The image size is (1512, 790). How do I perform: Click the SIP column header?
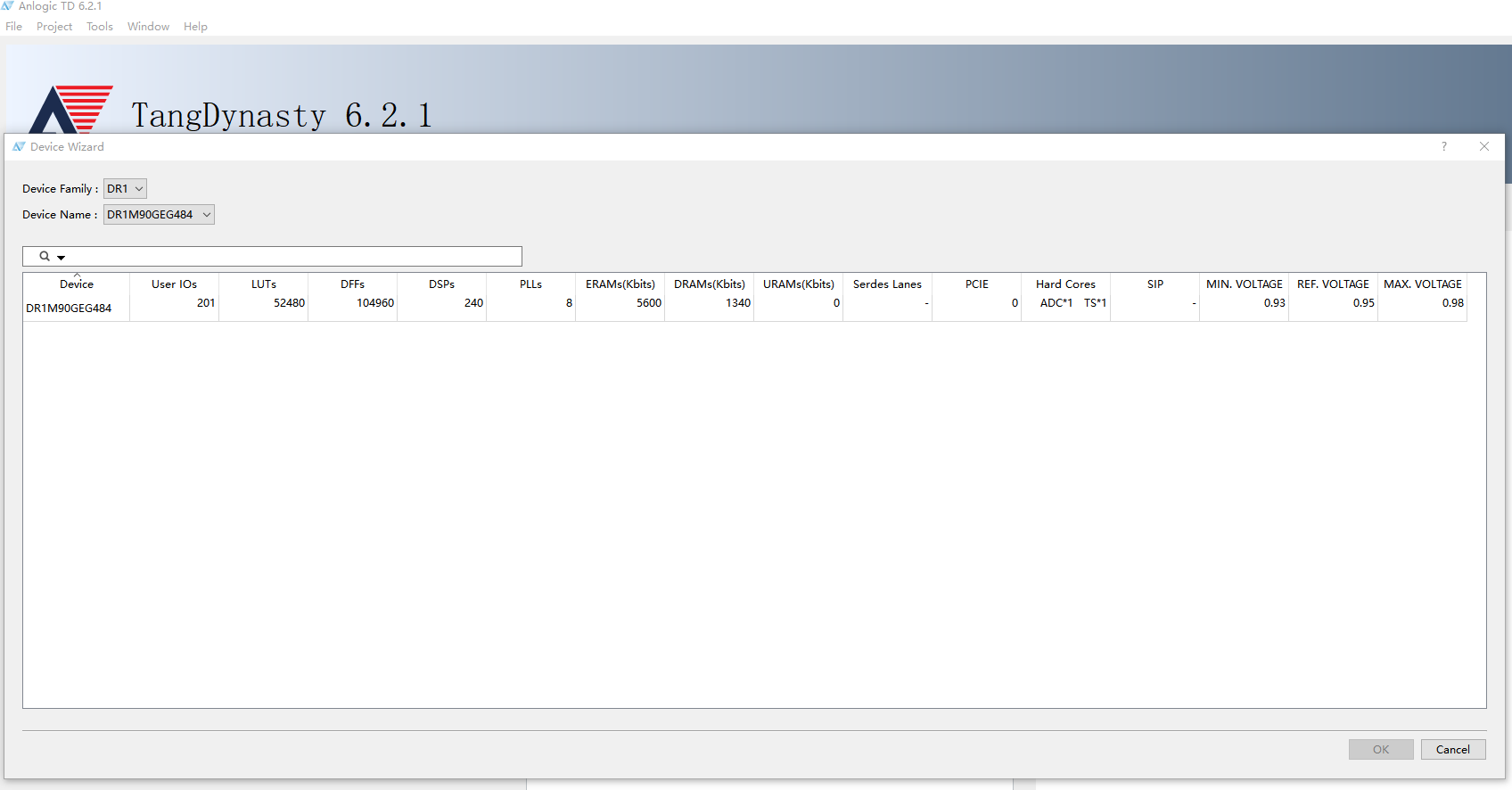tap(1155, 284)
